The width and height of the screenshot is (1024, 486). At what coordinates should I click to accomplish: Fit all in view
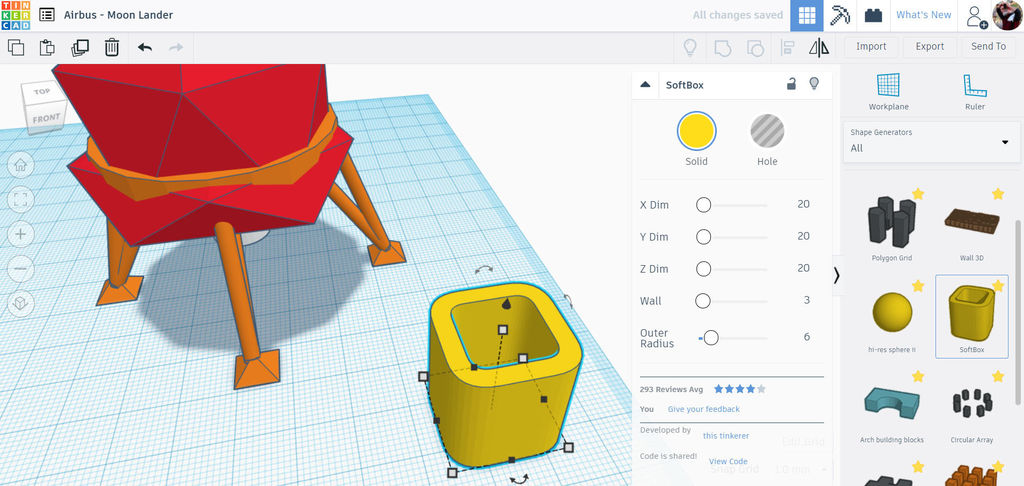pos(20,199)
